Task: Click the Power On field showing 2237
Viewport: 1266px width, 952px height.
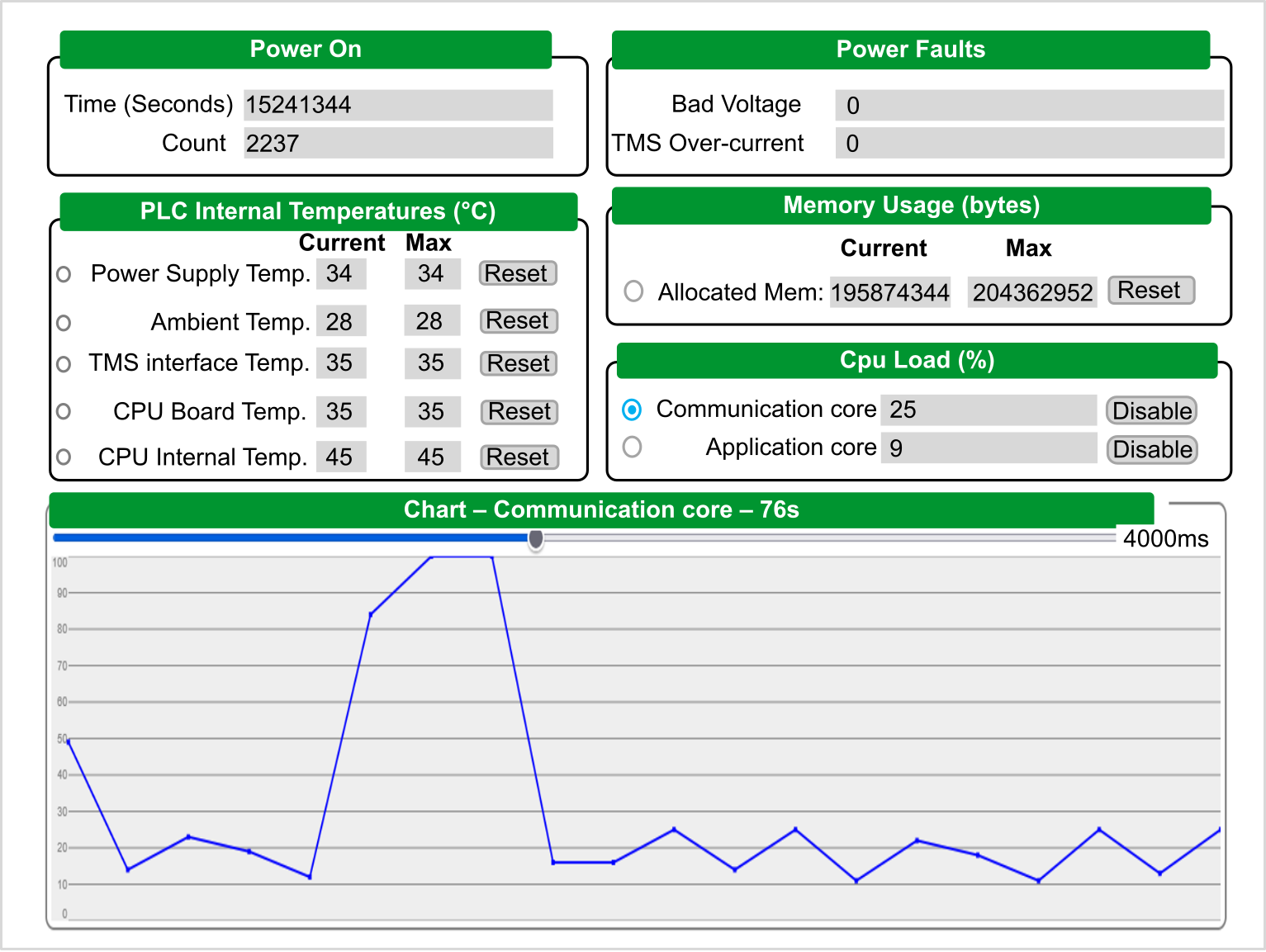Action: point(398,143)
